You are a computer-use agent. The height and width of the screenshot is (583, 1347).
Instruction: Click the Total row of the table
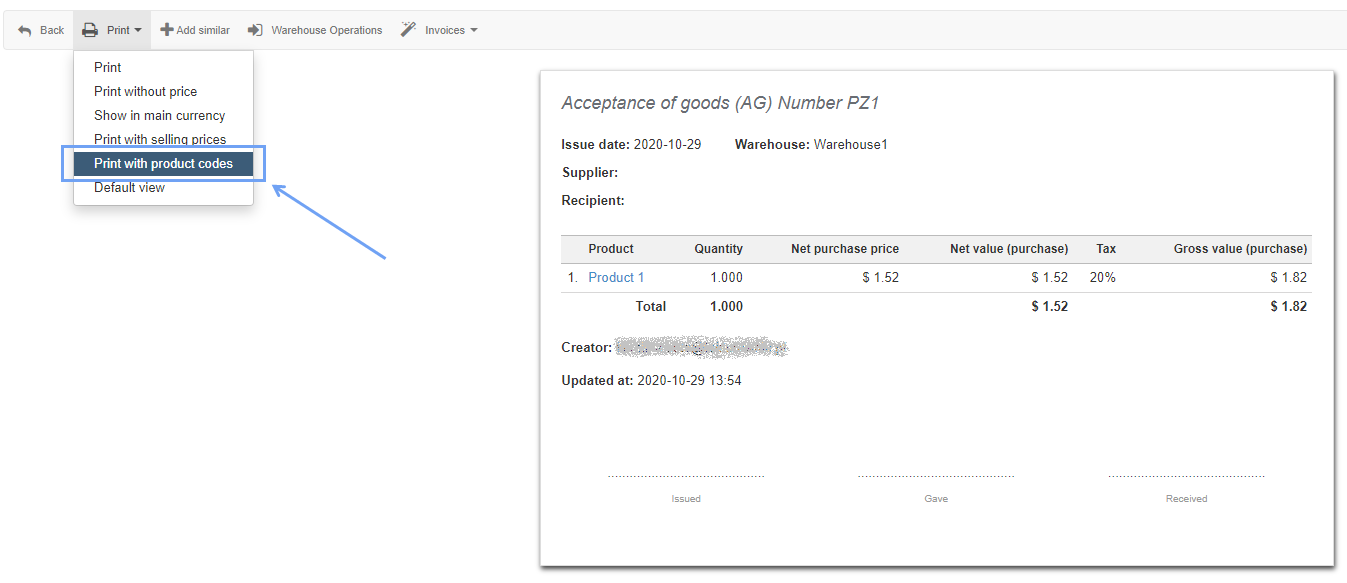(x=650, y=306)
